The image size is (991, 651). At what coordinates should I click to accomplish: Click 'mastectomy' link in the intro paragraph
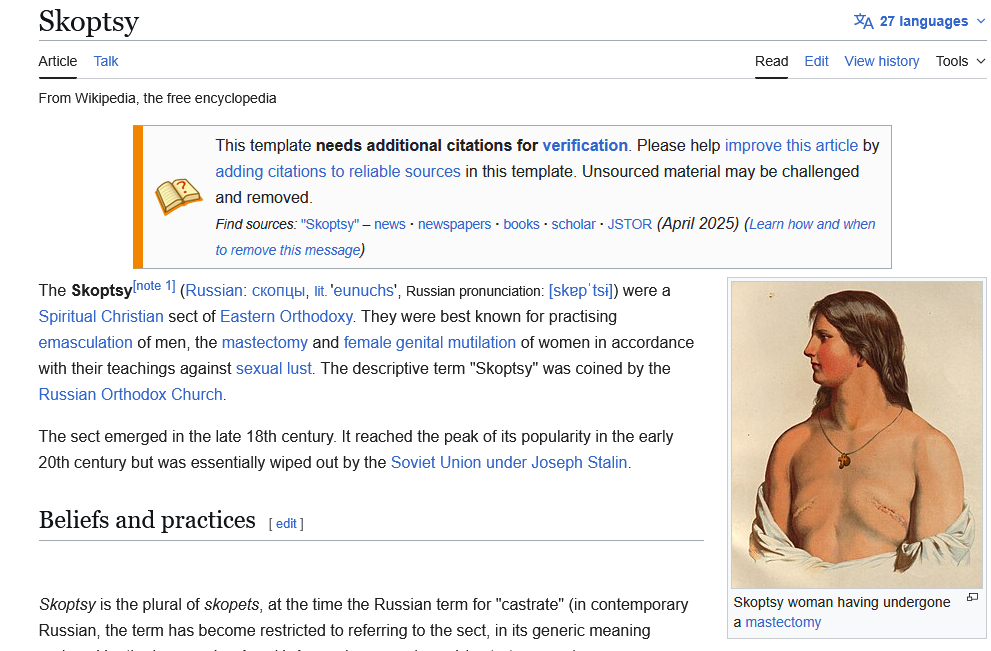[x=265, y=343]
